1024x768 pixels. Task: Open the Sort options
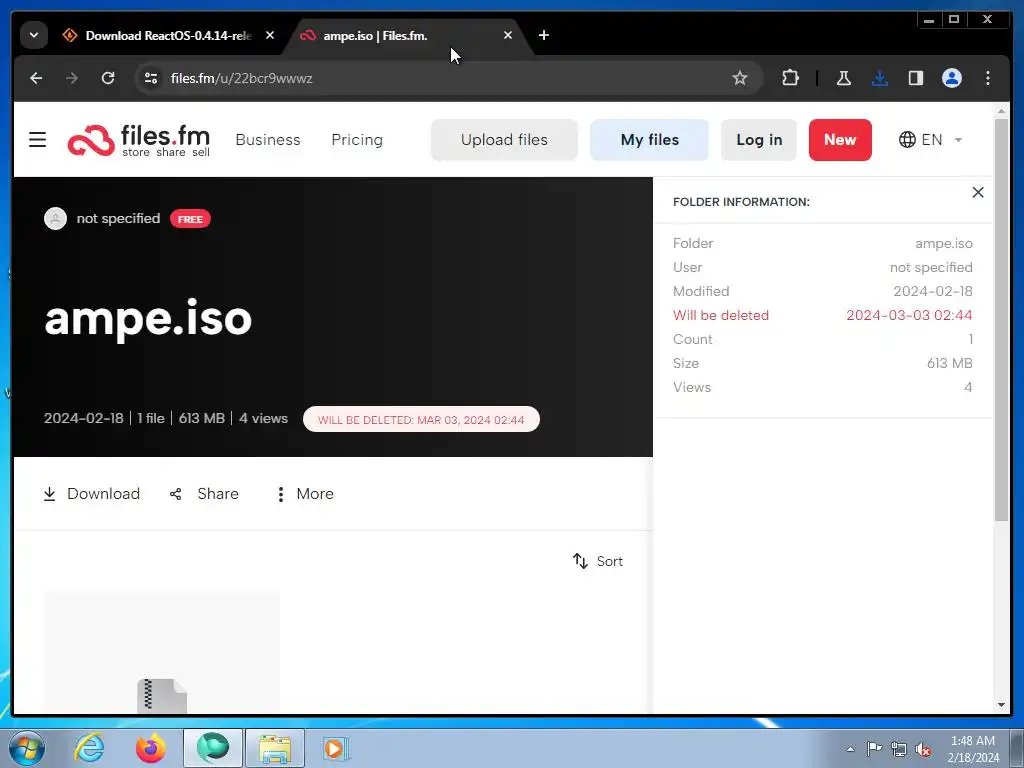click(598, 561)
